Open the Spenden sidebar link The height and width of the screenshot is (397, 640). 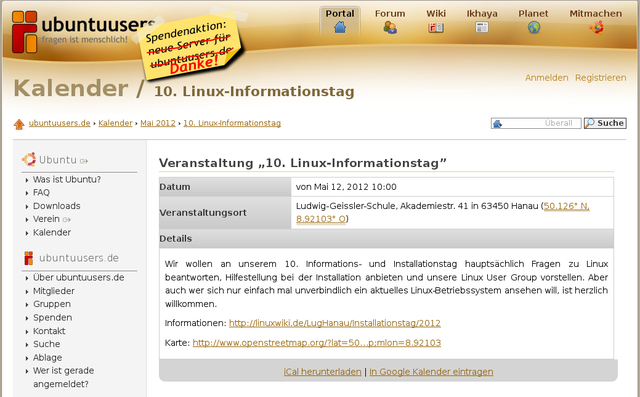[53, 317]
